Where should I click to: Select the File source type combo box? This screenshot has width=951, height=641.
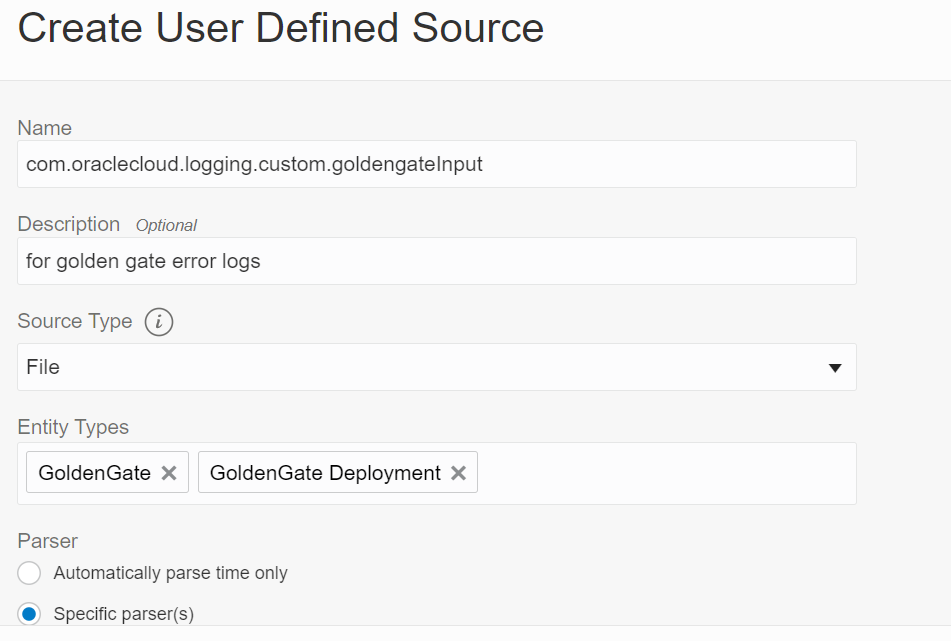point(420,367)
